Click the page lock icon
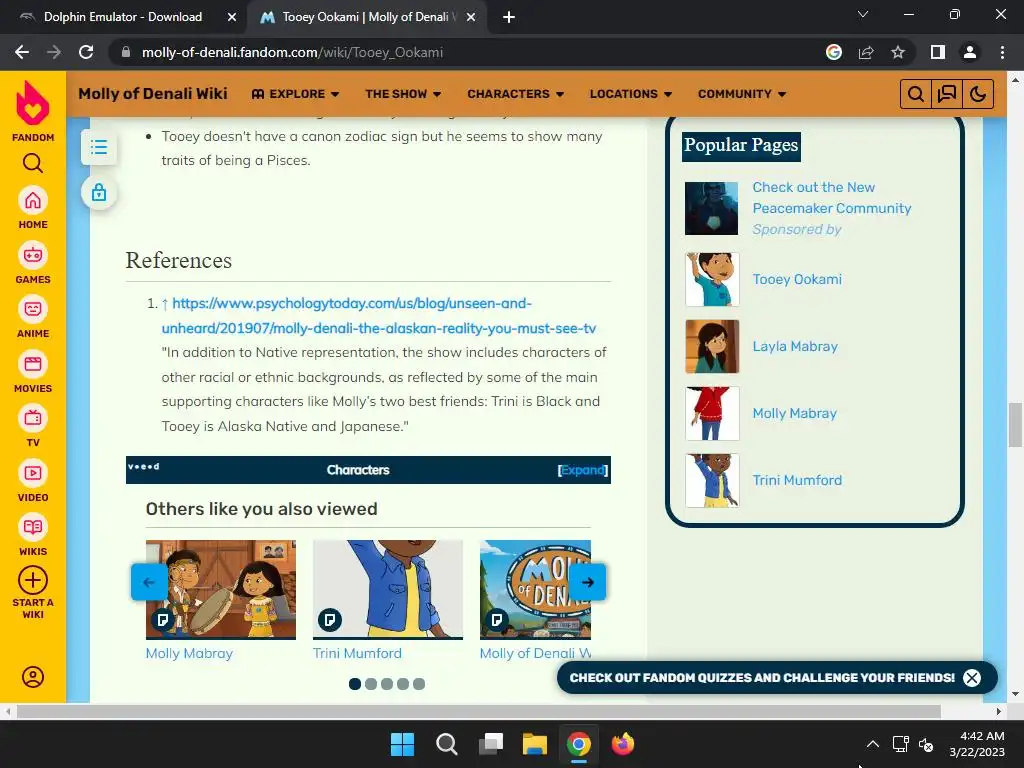This screenshot has height=768, width=1024. pyautogui.click(x=99, y=193)
